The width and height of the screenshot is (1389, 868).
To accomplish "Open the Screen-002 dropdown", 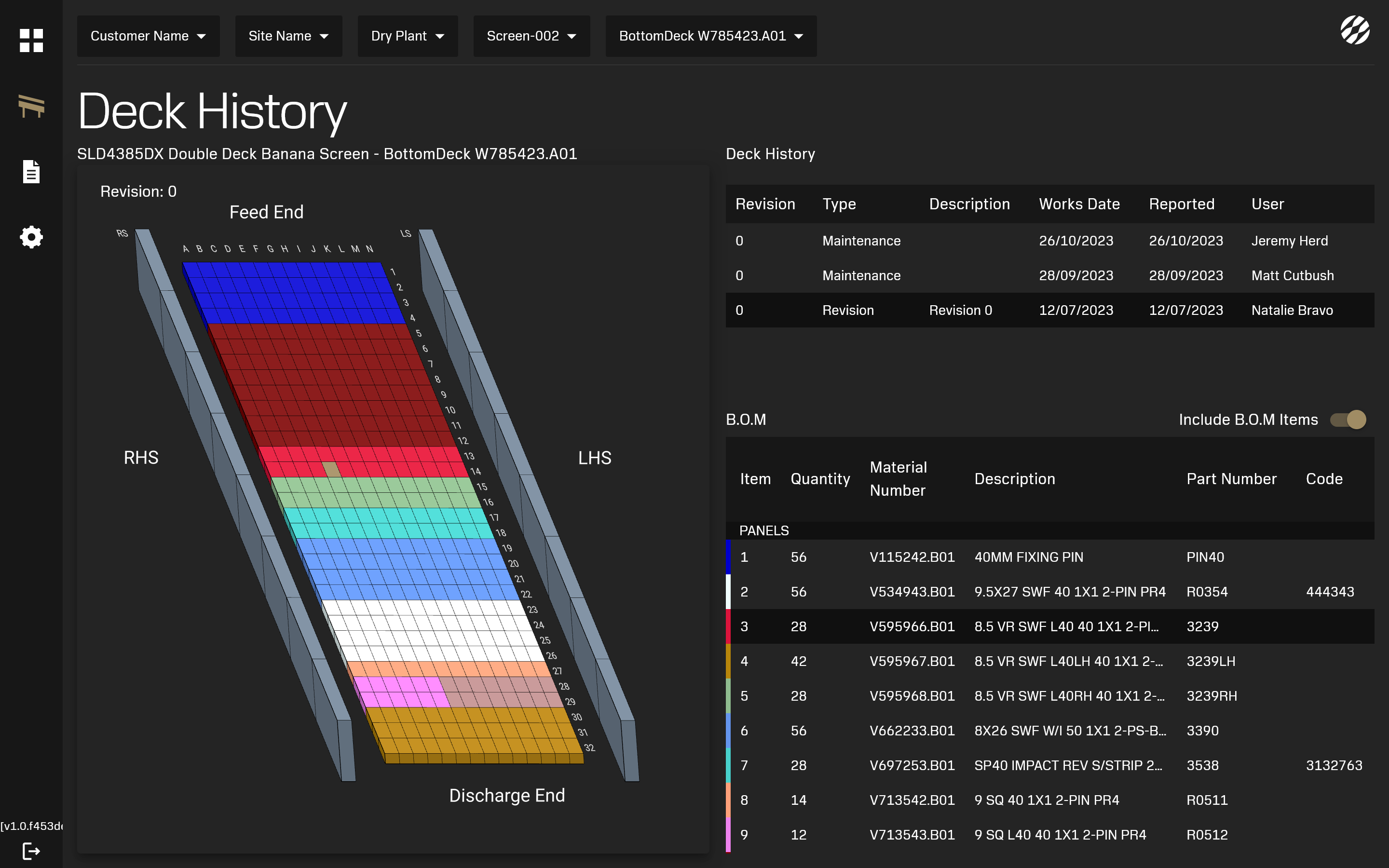I will click(531, 36).
